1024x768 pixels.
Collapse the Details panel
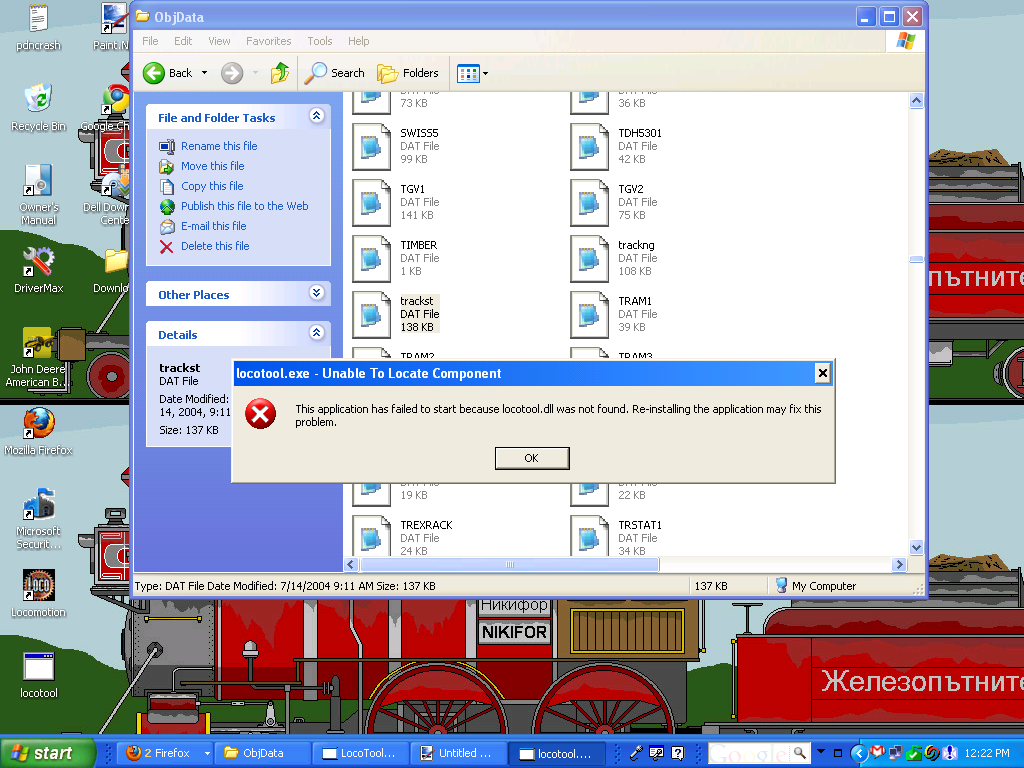[x=317, y=333]
